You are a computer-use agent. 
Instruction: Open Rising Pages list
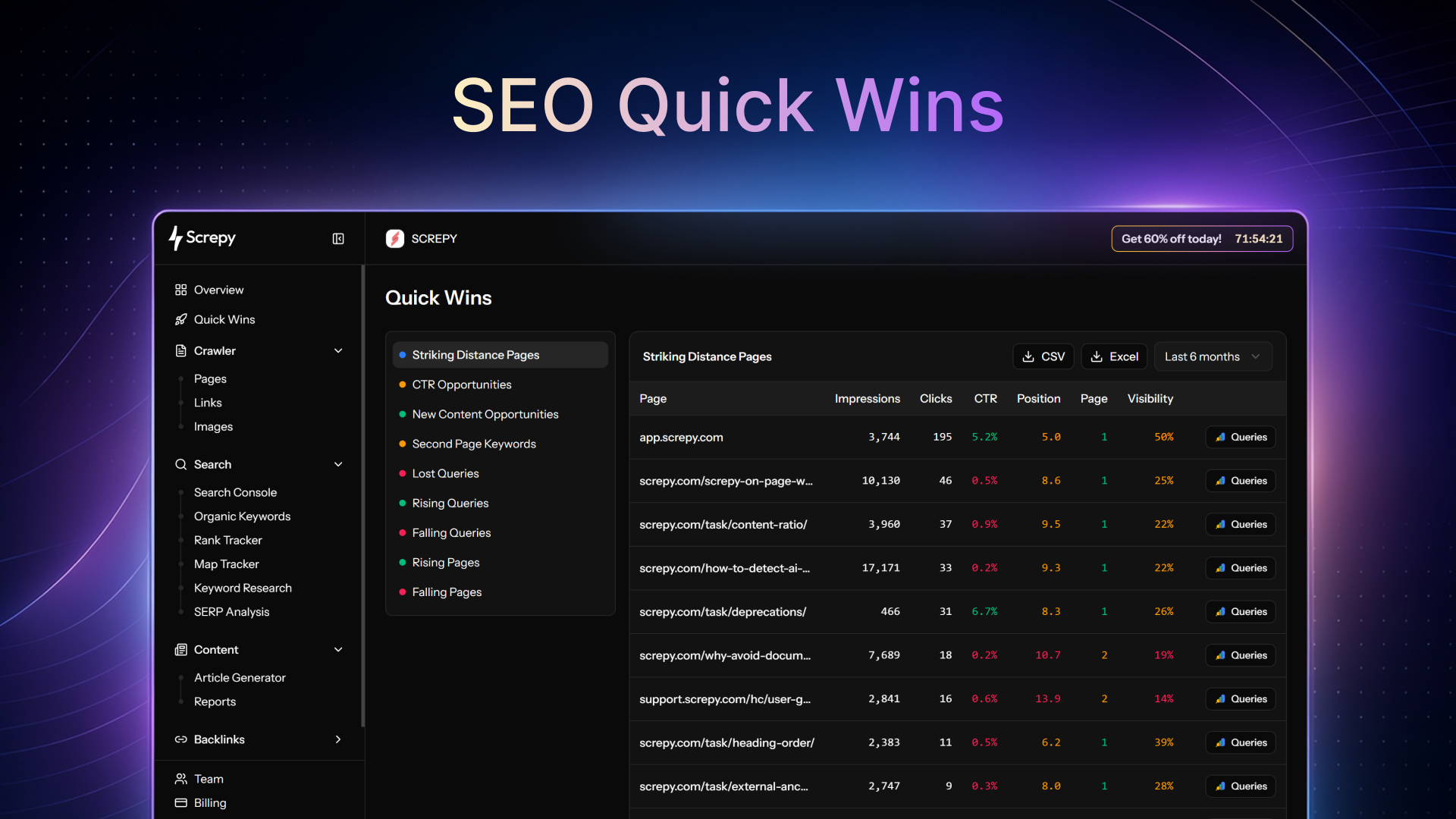click(x=500, y=562)
